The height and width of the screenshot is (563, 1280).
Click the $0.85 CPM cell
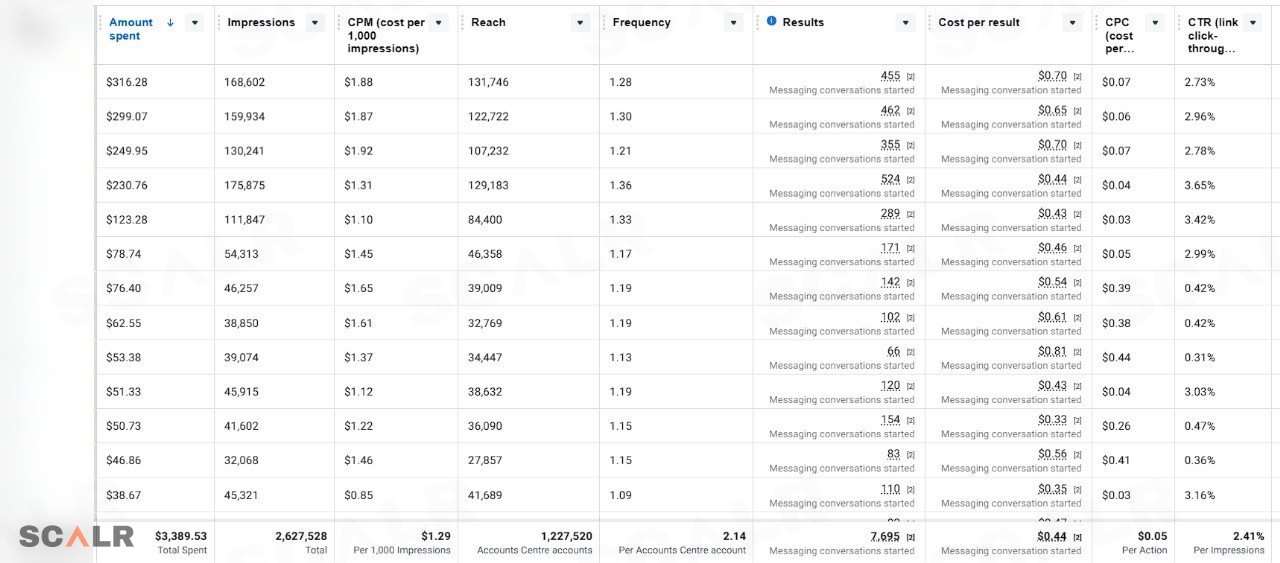[x=358, y=495]
